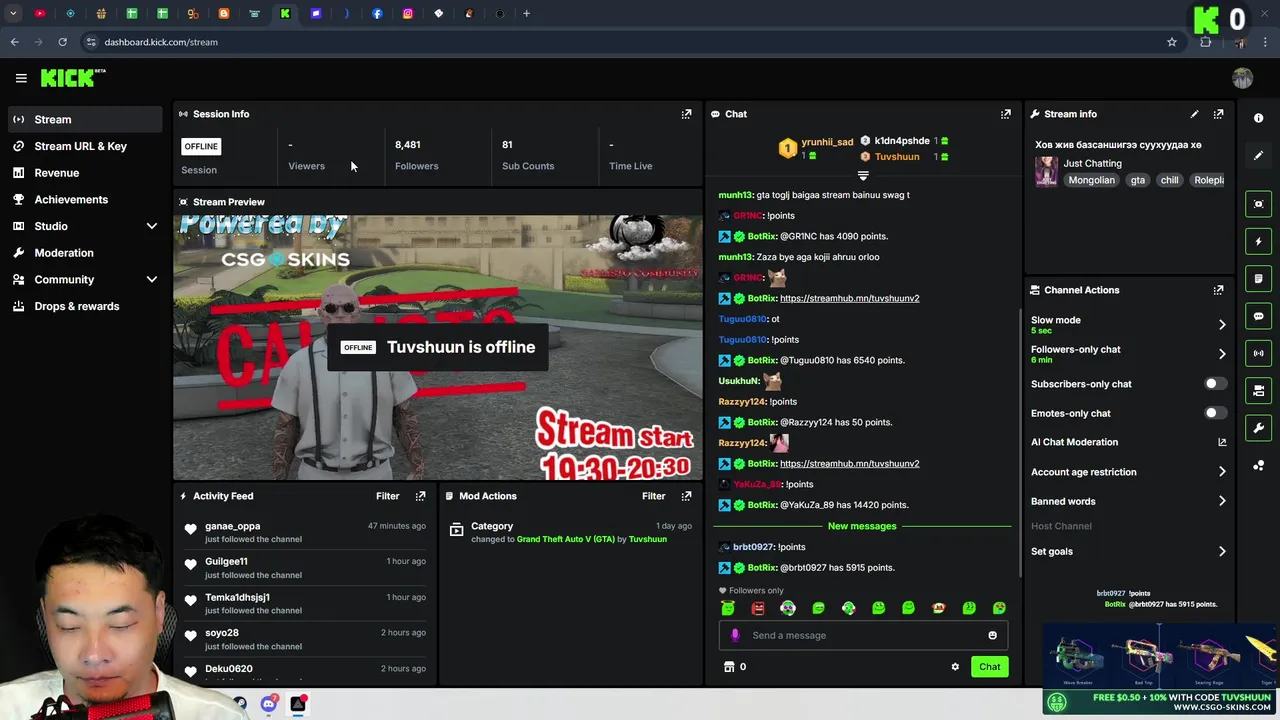Image resolution: width=1280 pixels, height=720 pixels.
Task: Open Moderation page
Action: [x=85, y=253]
